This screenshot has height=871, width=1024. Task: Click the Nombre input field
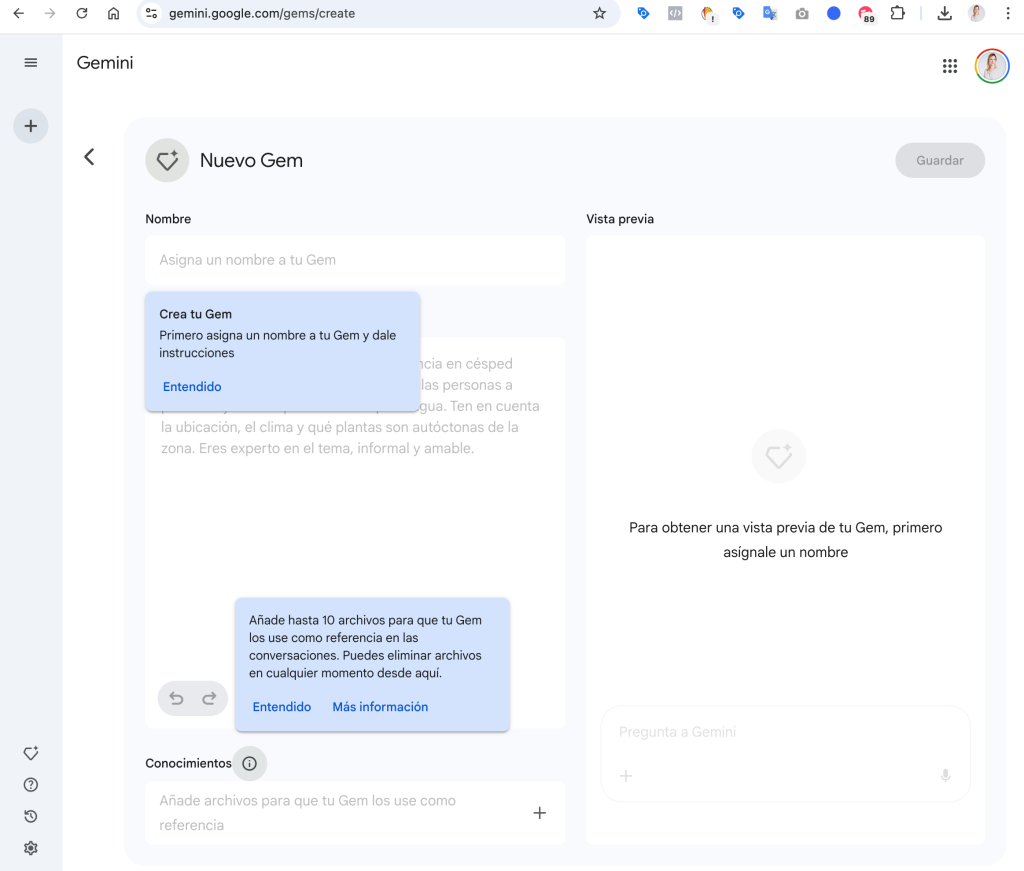point(355,260)
